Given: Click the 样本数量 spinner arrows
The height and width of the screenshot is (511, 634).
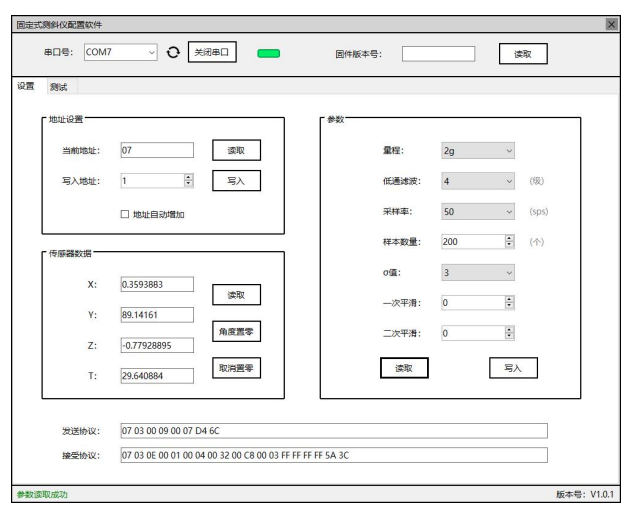Looking at the screenshot, I should point(509,241).
